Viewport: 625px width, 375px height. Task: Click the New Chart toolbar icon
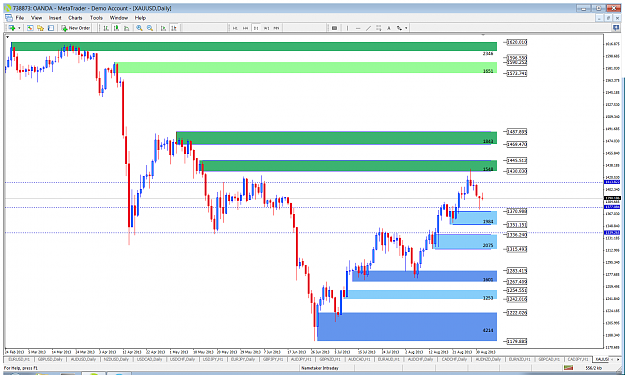point(12,28)
